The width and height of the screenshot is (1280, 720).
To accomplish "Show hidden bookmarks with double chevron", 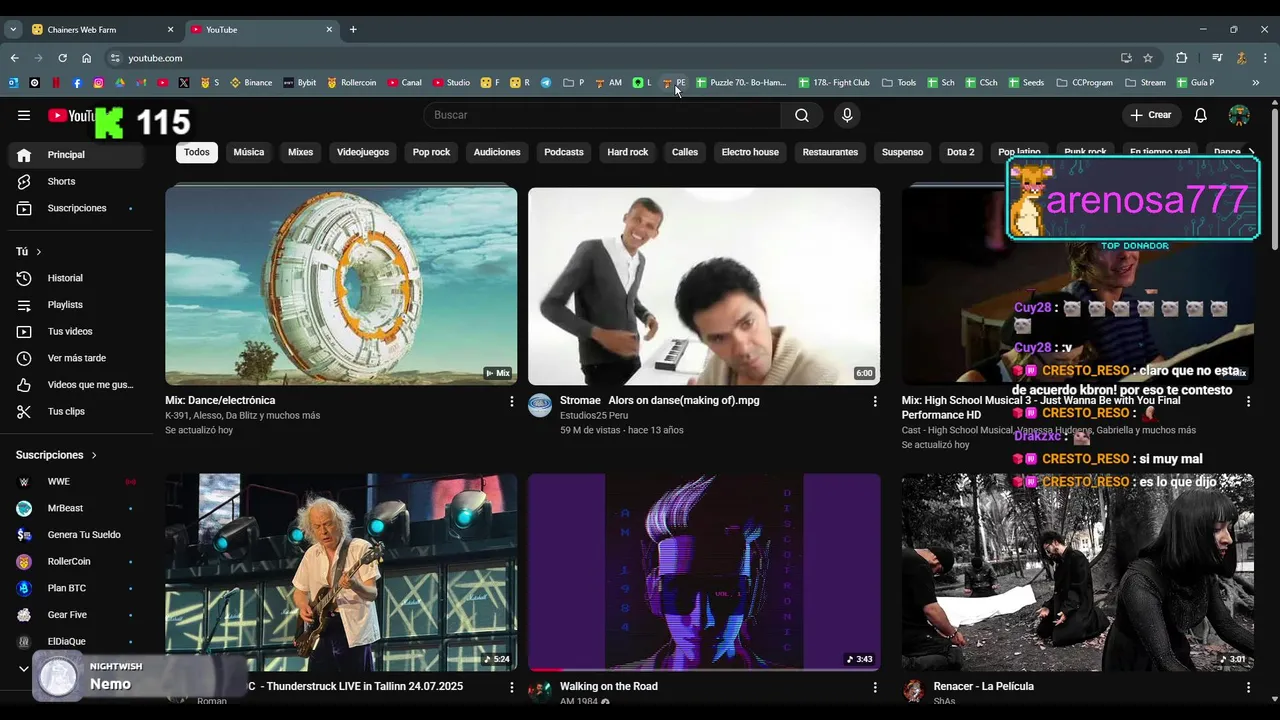I will click(x=1255, y=83).
